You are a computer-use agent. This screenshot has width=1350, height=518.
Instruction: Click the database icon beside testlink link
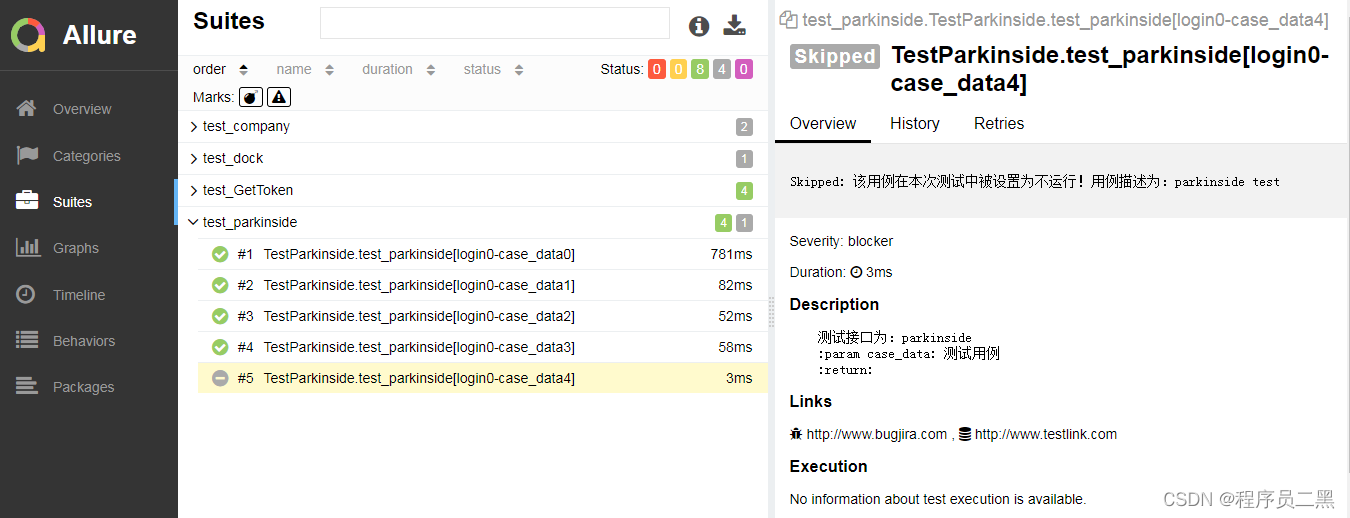pos(965,434)
